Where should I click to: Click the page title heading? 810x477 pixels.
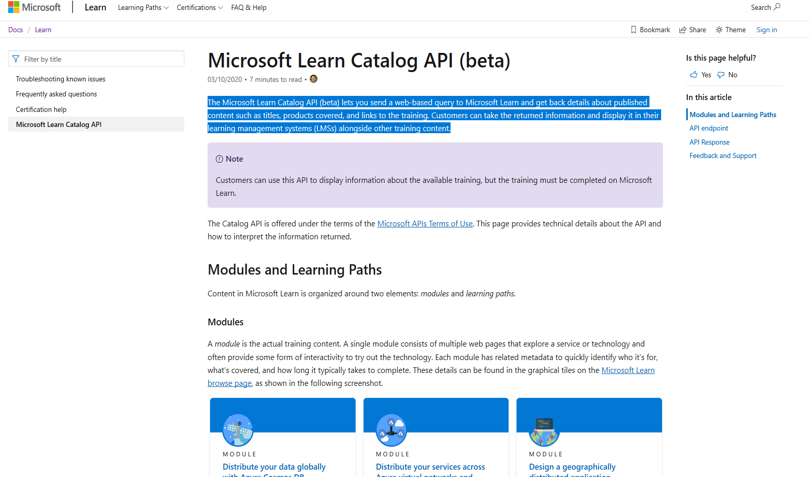click(359, 60)
